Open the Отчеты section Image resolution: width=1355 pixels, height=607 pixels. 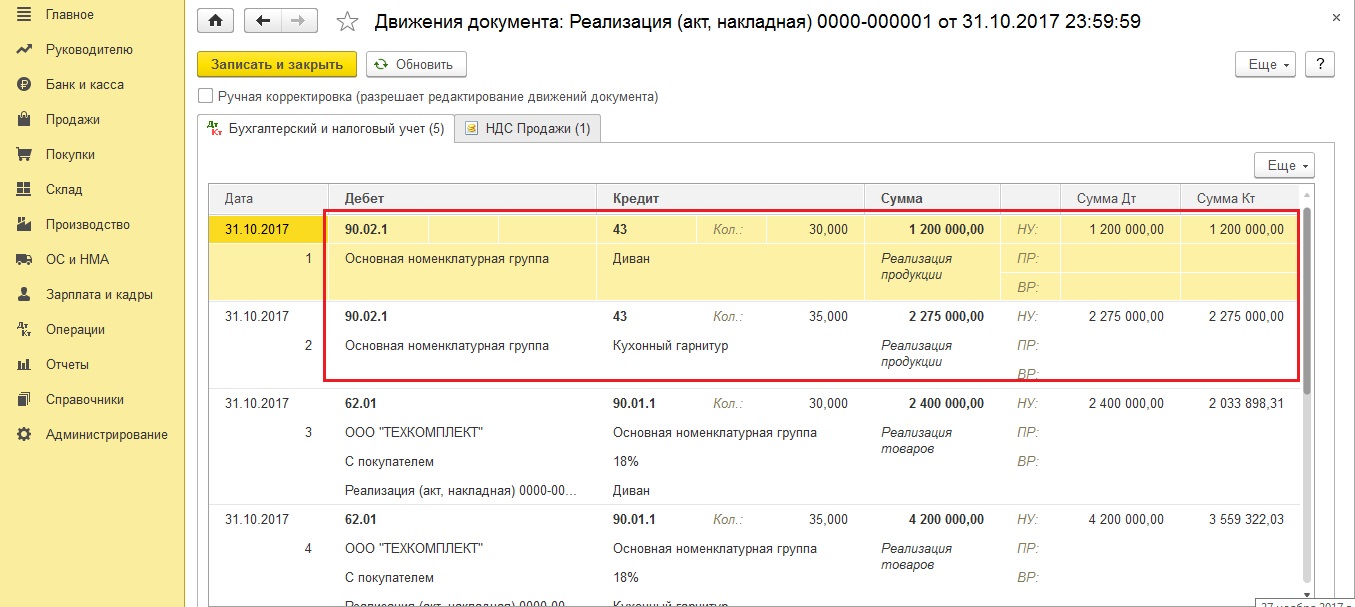pos(67,364)
